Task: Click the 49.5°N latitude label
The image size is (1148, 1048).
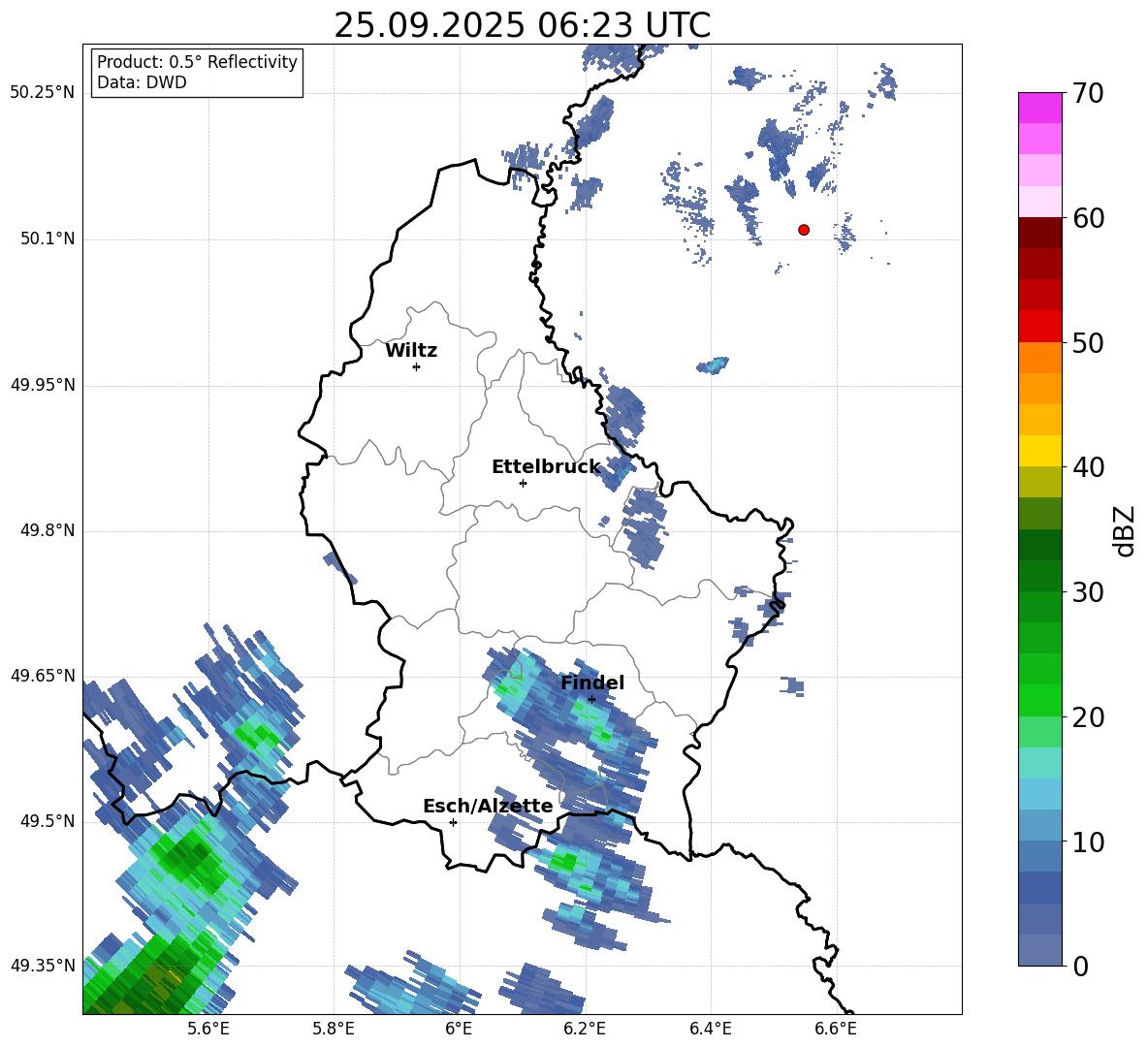Action: pos(47,821)
